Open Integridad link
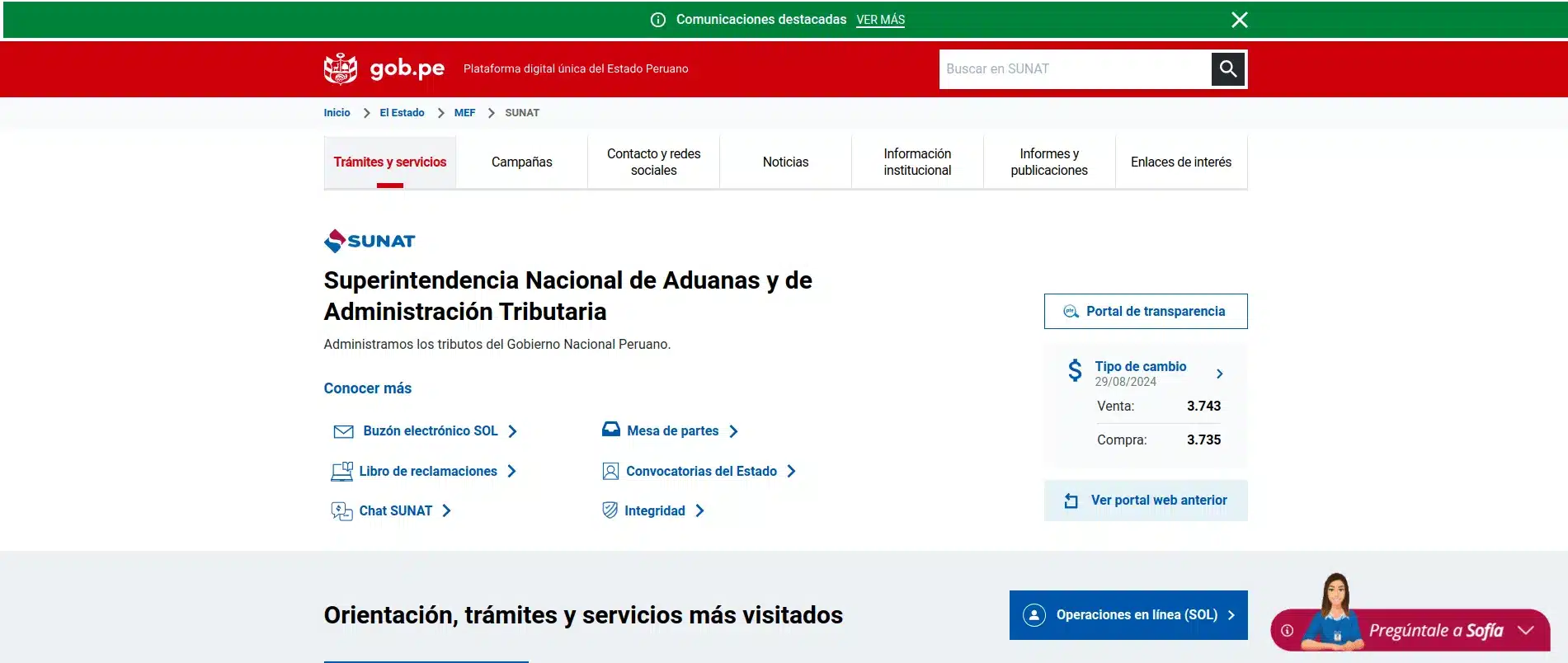The height and width of the screenshot is (663, 1568). [x=654, y=511]
